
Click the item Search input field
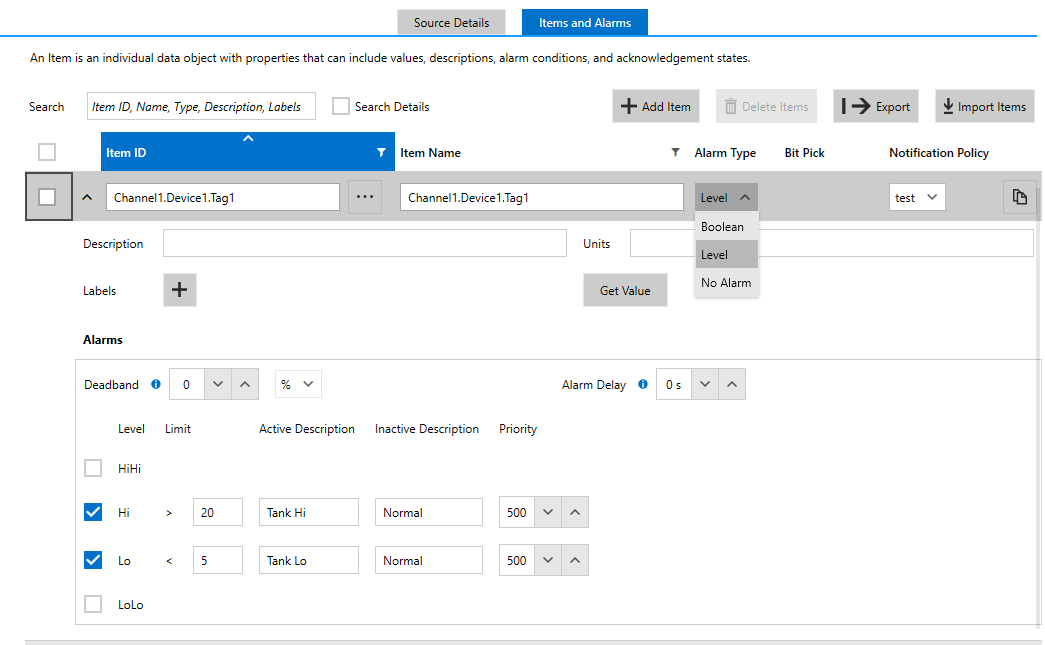(201, 107)
